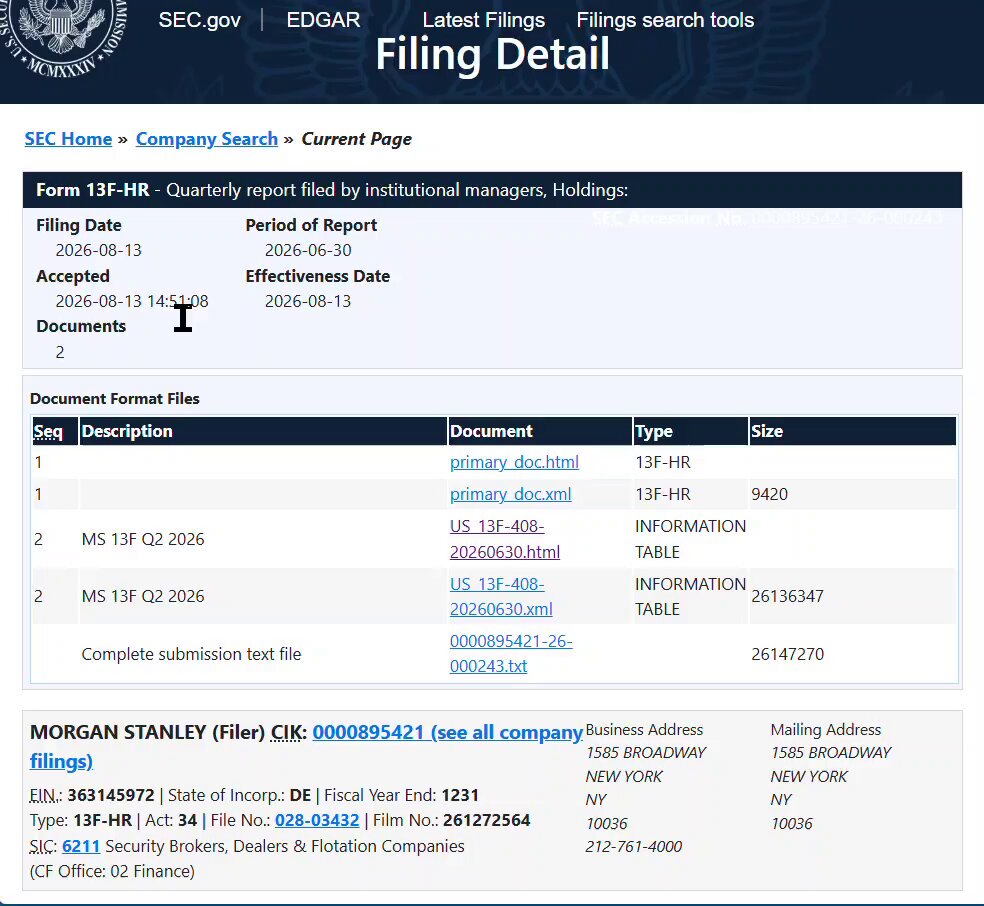The width and height of the screenshot is (984, 906).
Task: Open US_13F-408-20260630.xml information table
Action: click(501, 596)
